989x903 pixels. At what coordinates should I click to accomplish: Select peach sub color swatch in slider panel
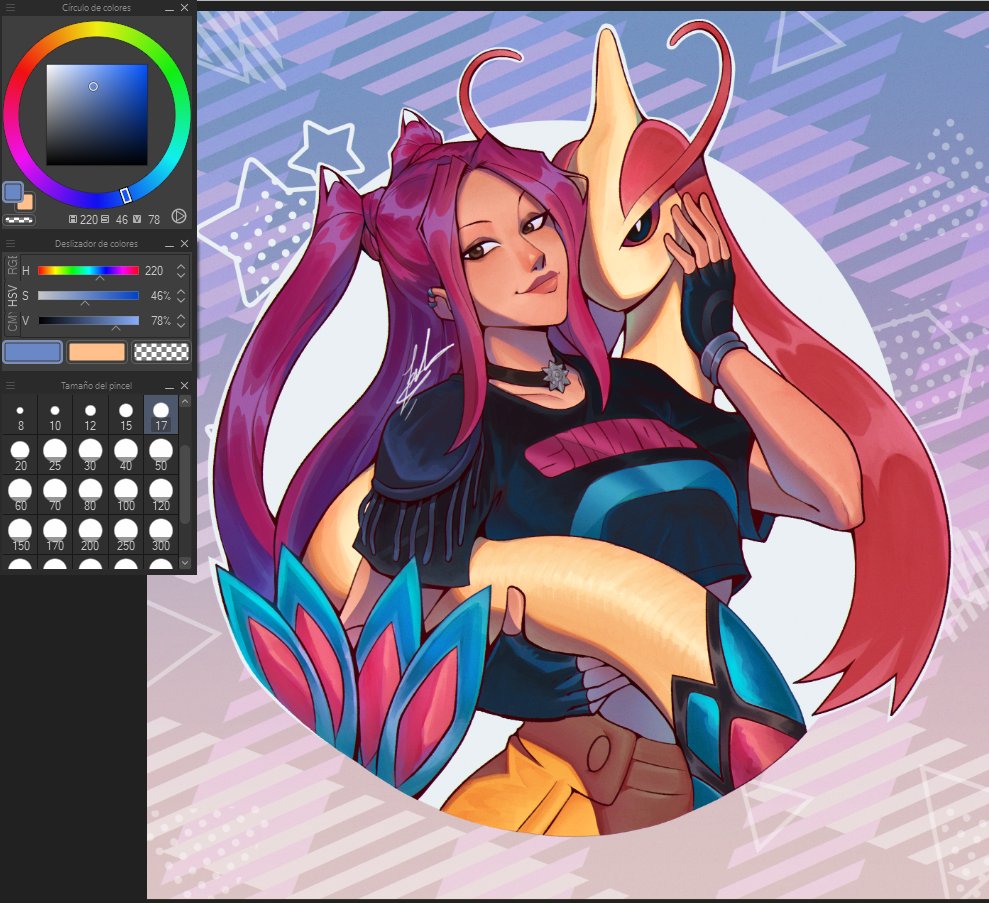coord(97,352)
